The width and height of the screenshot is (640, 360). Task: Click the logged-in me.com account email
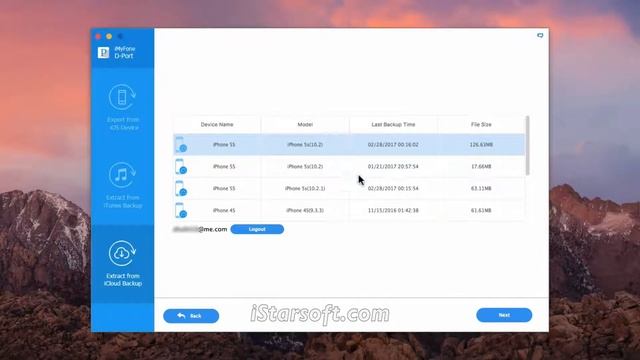[x=200, y=229]
